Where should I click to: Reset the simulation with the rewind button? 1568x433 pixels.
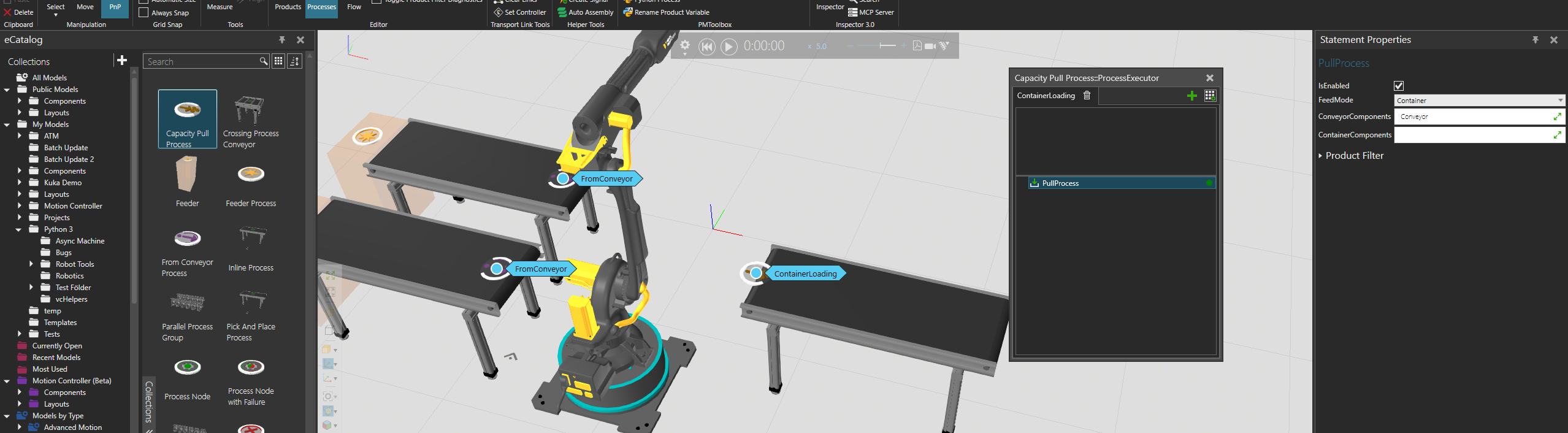tap(706, 47)
